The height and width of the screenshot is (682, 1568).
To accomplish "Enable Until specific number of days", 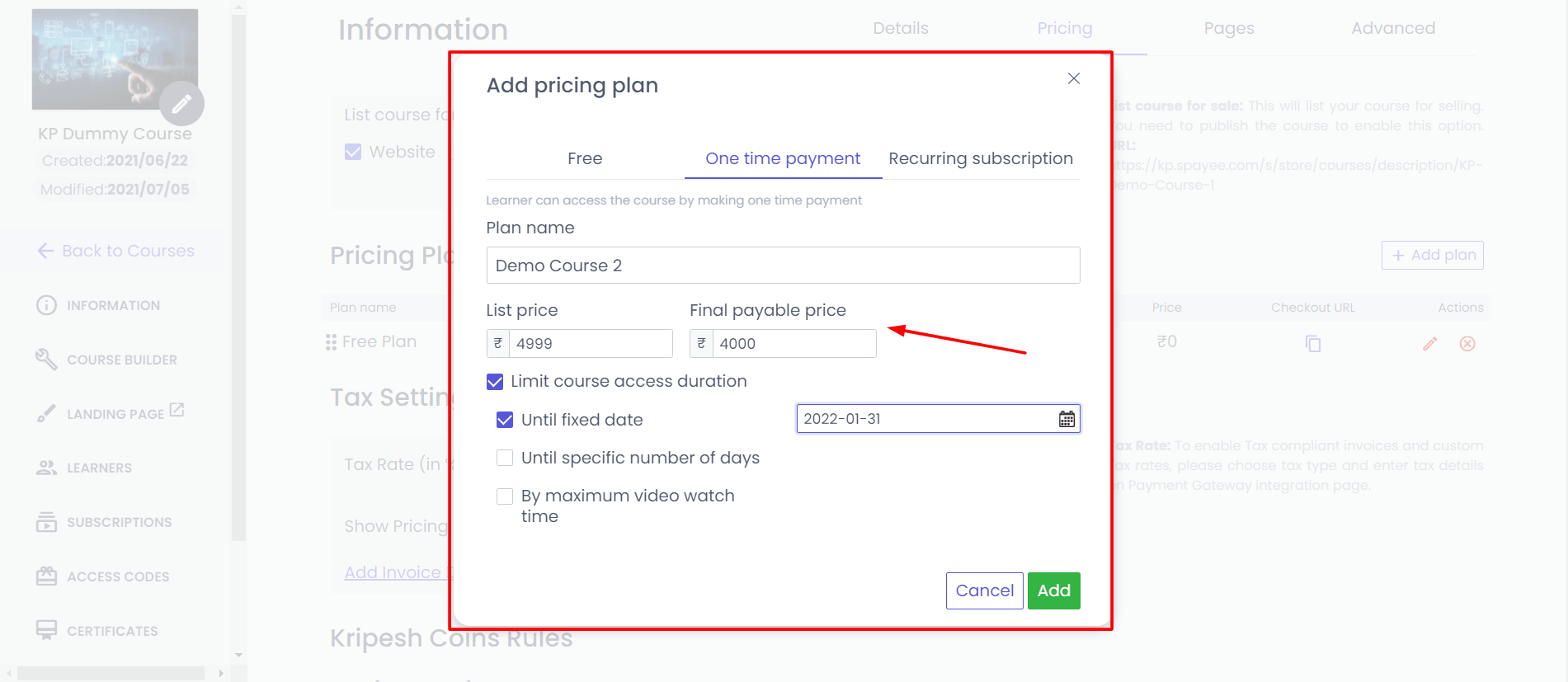I will (505, 458).
